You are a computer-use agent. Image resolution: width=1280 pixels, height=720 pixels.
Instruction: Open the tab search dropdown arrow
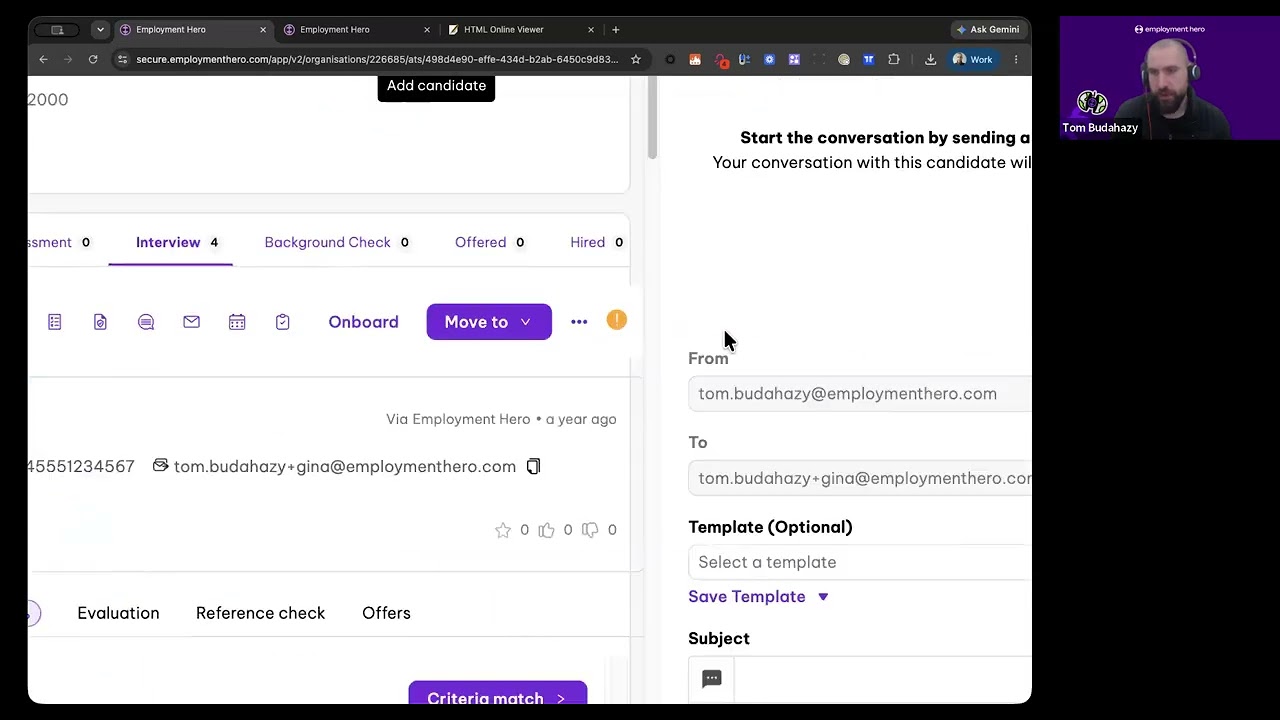coord(100,30)
